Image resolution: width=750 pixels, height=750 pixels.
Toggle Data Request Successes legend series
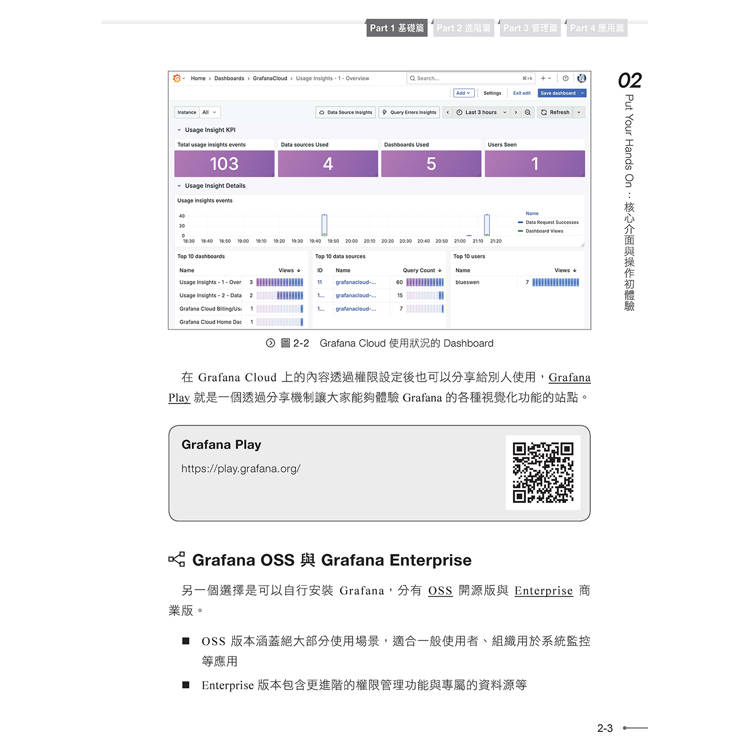click(x=551, y=222)
